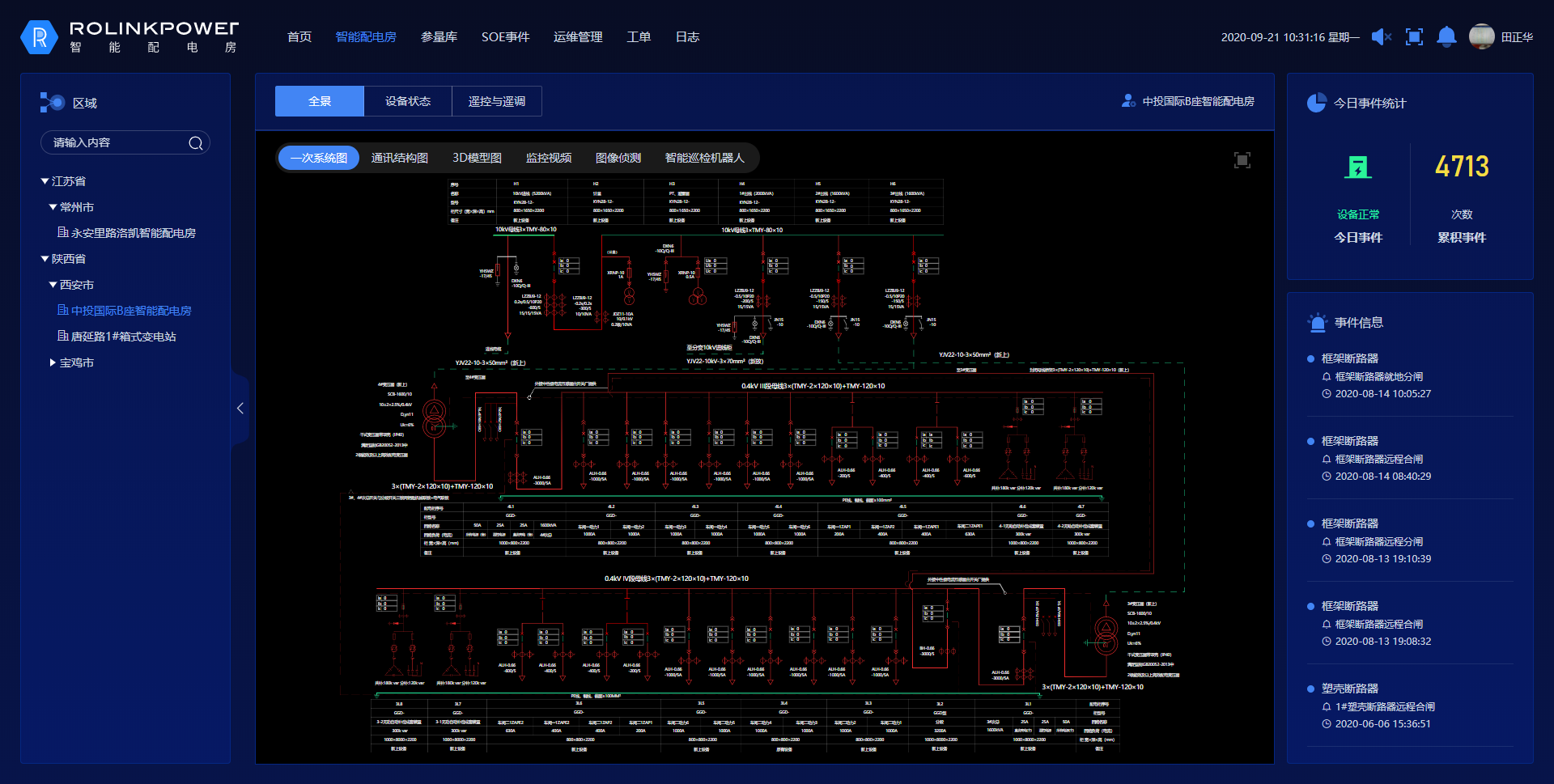Select the 遥控与遥调 tab
1554x784 pixels.
click(496, 101)
